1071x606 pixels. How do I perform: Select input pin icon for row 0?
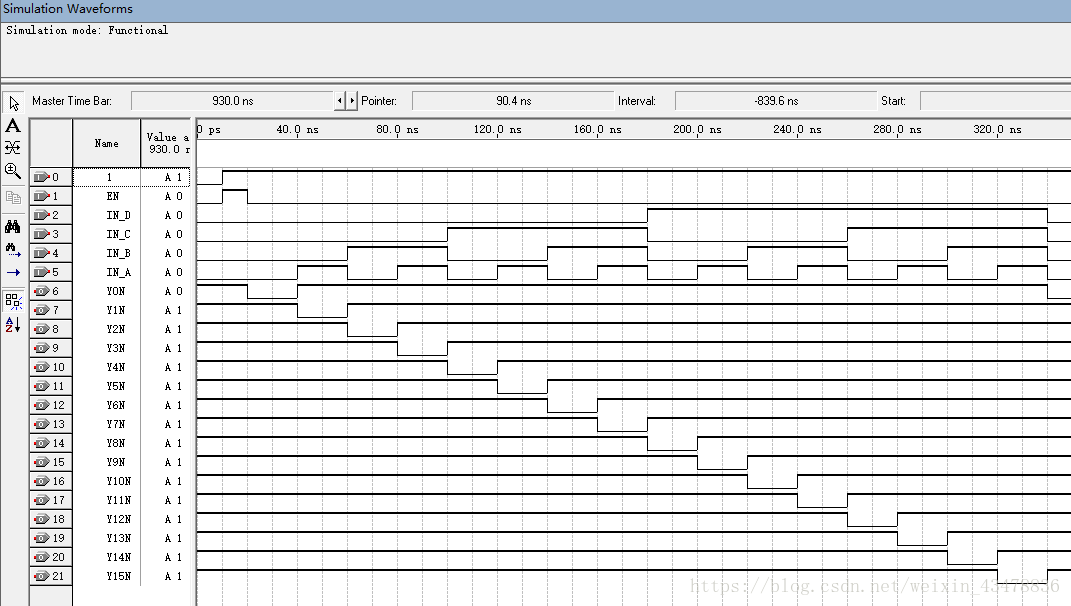[x=42, y=177]
